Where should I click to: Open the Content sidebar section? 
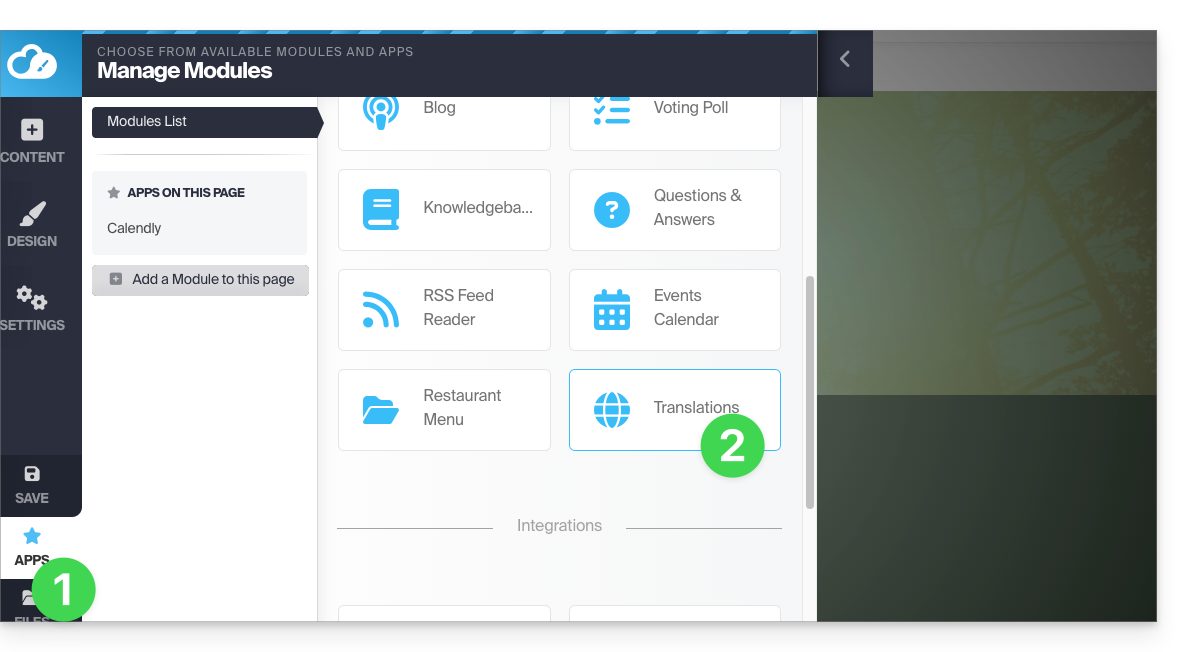pyautogui.click(x=32, y=142)
